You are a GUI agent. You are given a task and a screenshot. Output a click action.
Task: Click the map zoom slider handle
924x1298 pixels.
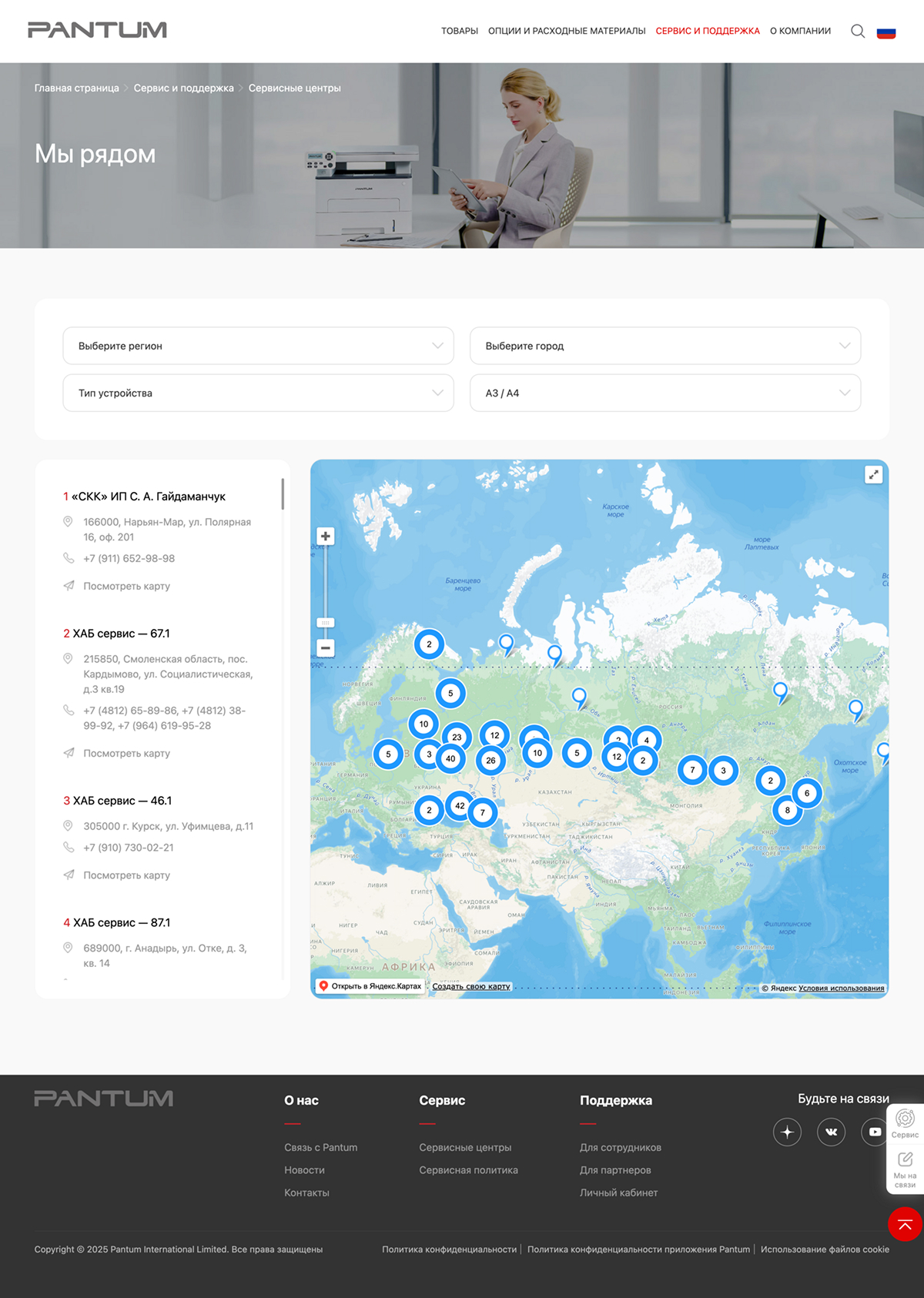[x=326, y=623]
